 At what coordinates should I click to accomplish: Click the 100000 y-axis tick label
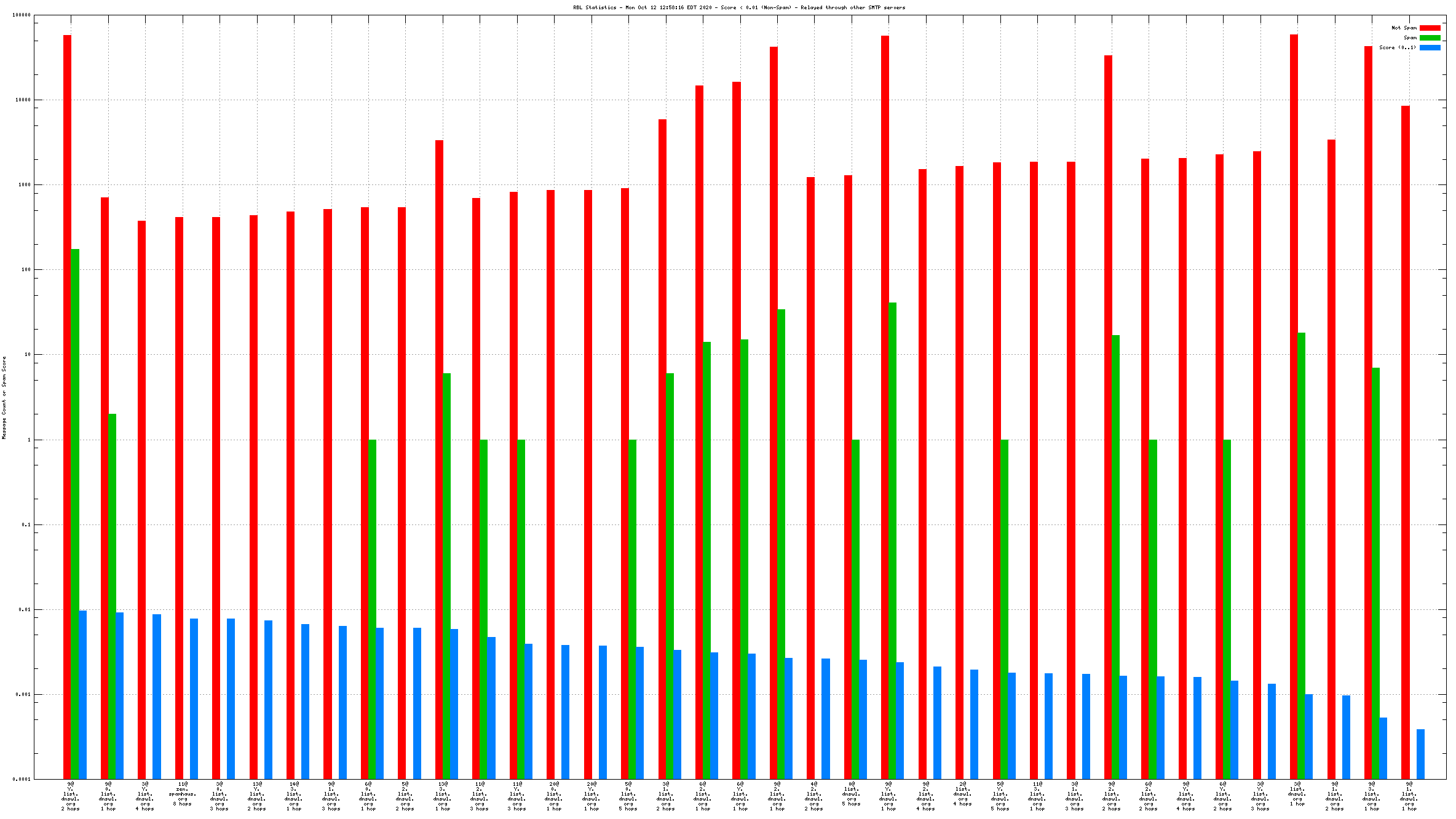pos(22,15)
